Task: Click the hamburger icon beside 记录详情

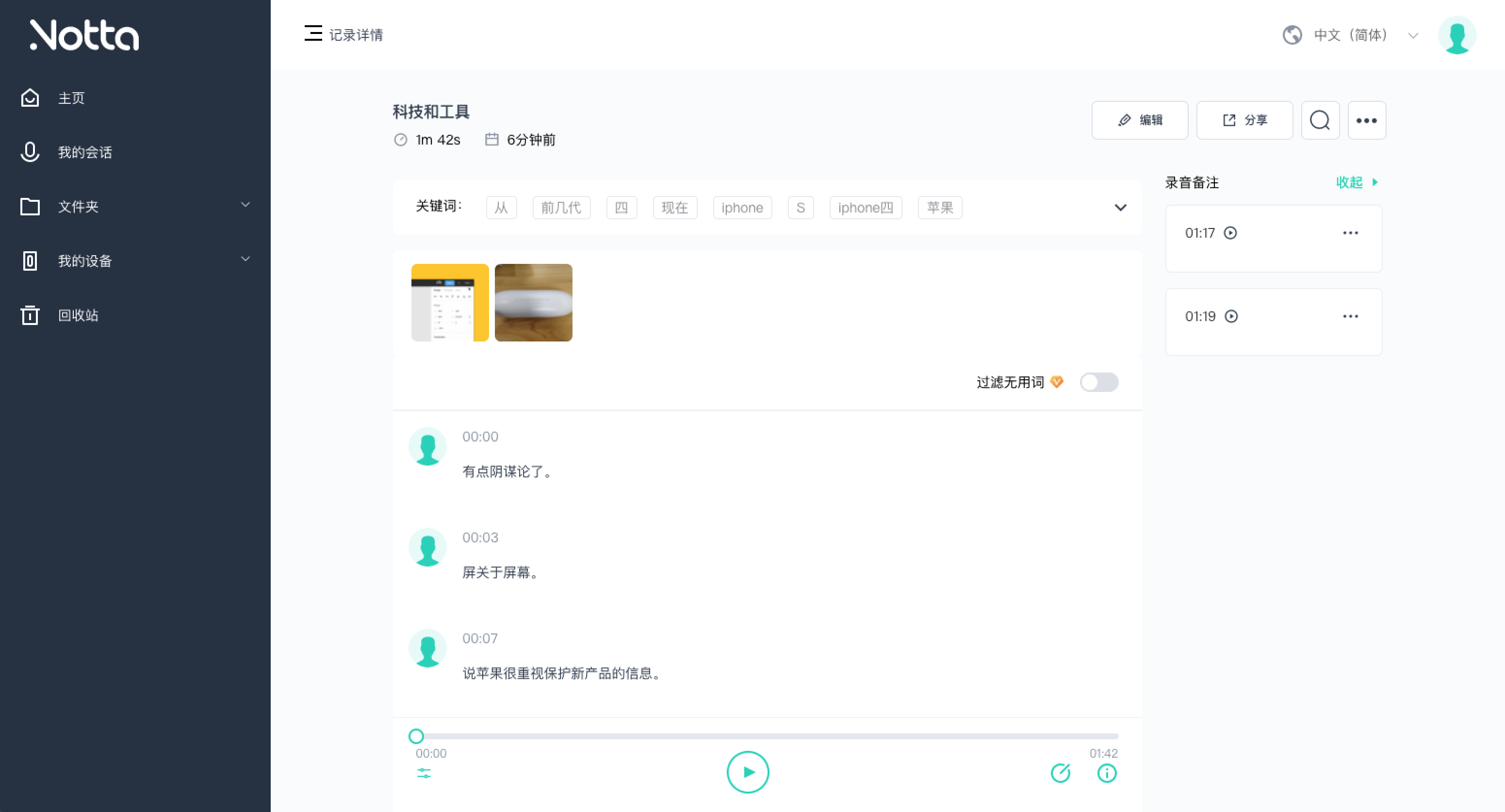Action: [313, 34]
